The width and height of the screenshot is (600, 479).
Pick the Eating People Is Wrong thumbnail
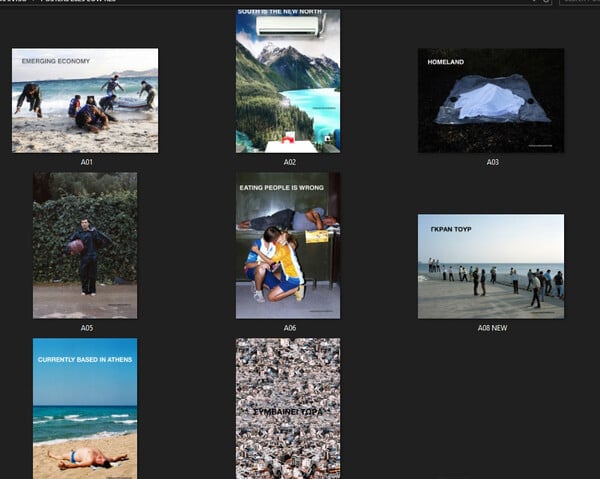[x=288, y=245]
